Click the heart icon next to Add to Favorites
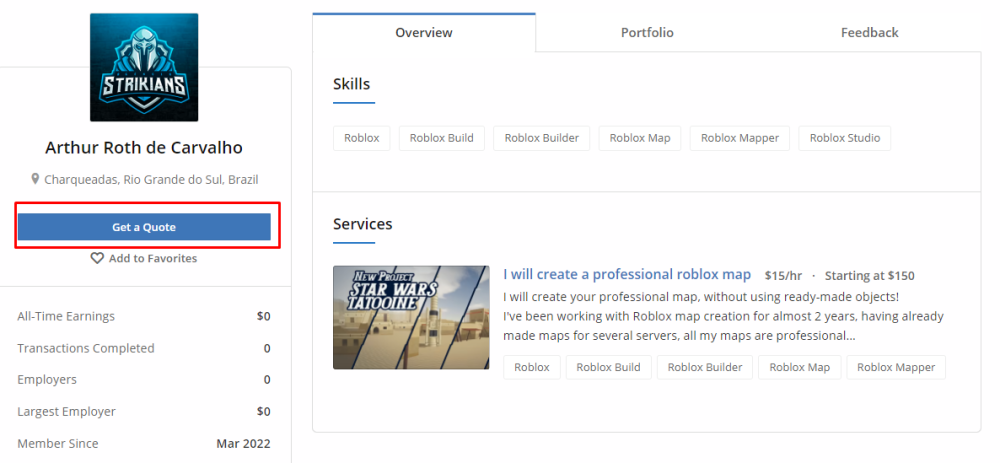 97,258
